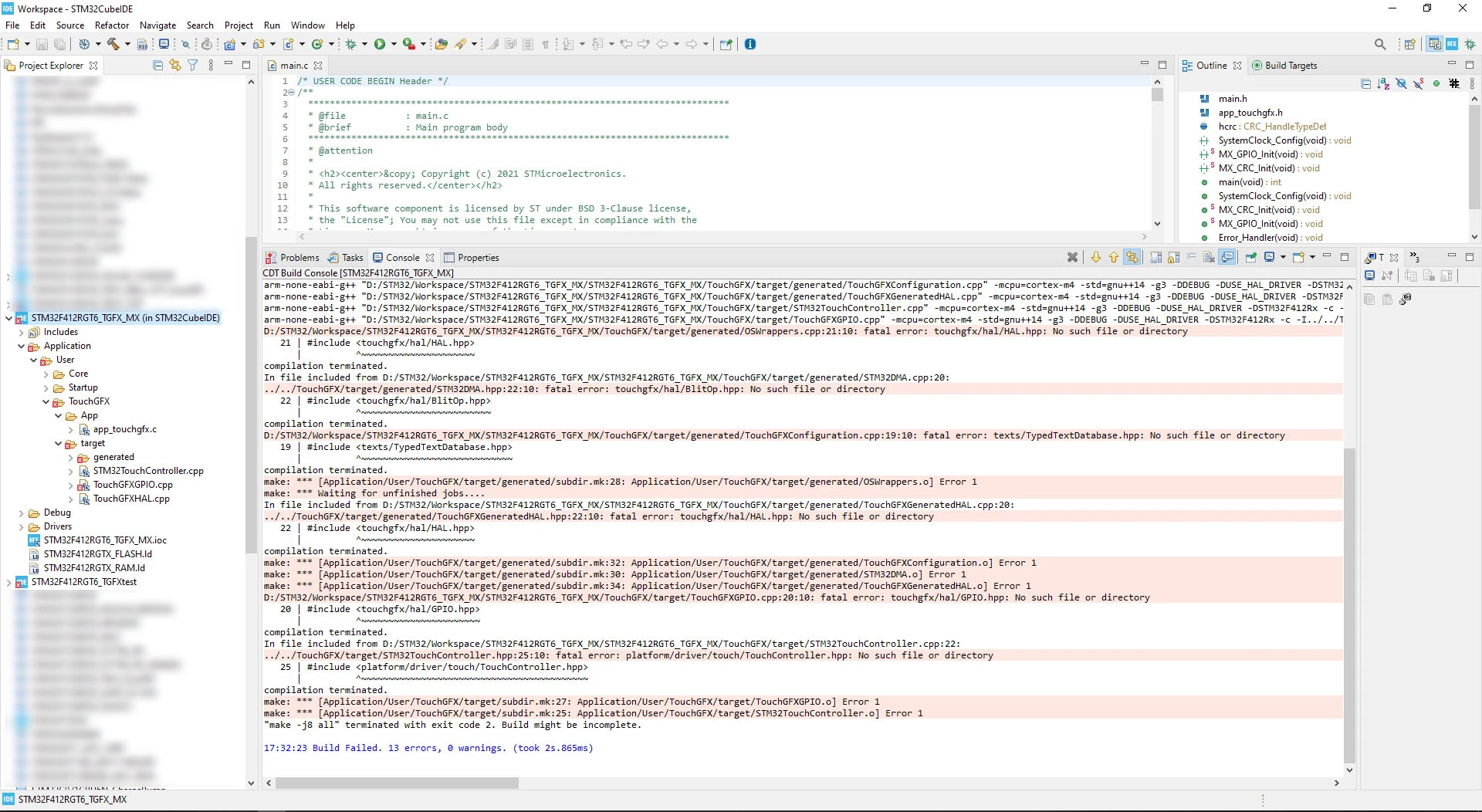1482x812 pixels.
Task: Select TouchGFXHAL.cpp in Project Explorer
Action: click(x=131, y=499)
